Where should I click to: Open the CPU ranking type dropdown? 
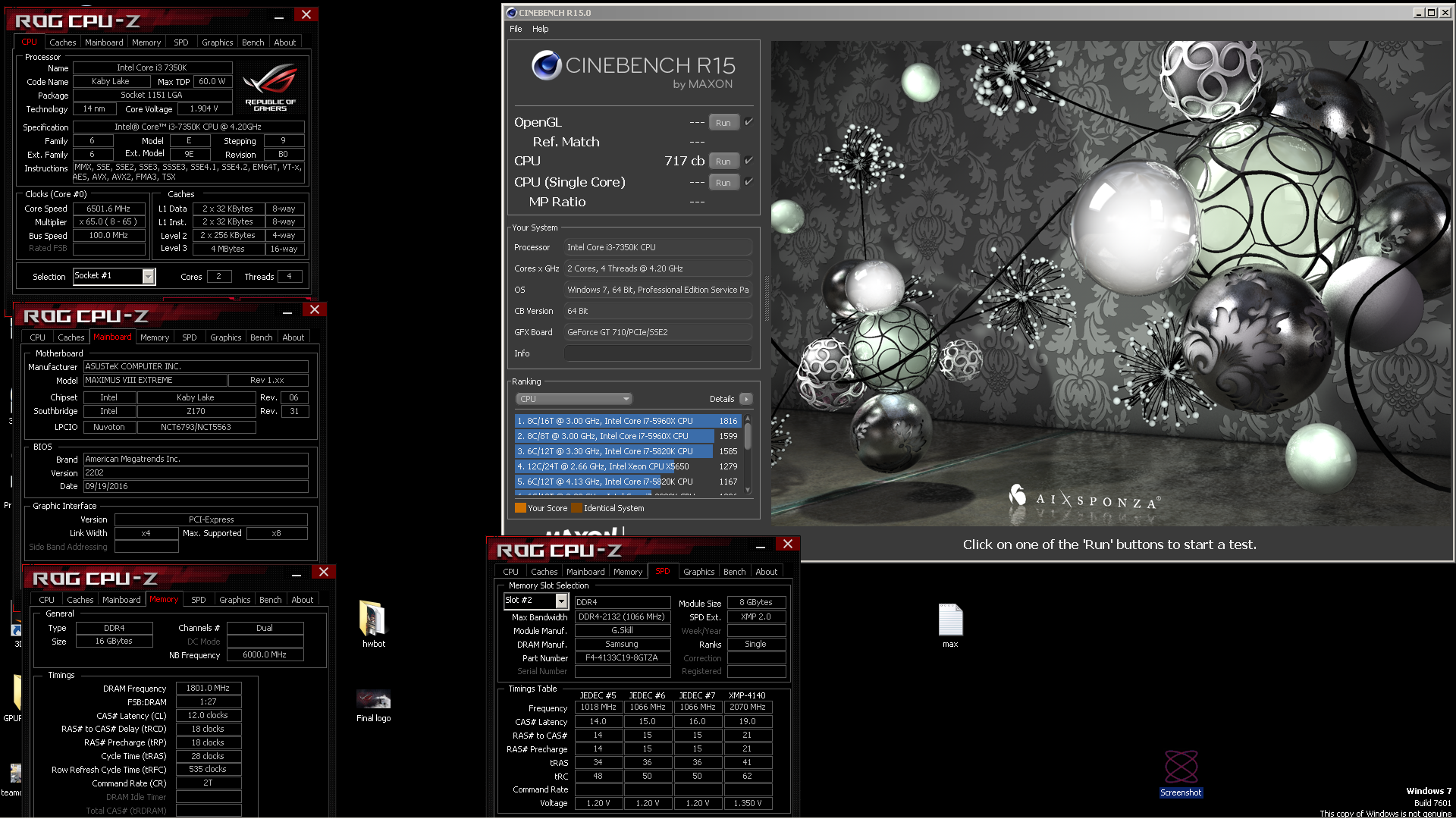click(x=574, y=399)
